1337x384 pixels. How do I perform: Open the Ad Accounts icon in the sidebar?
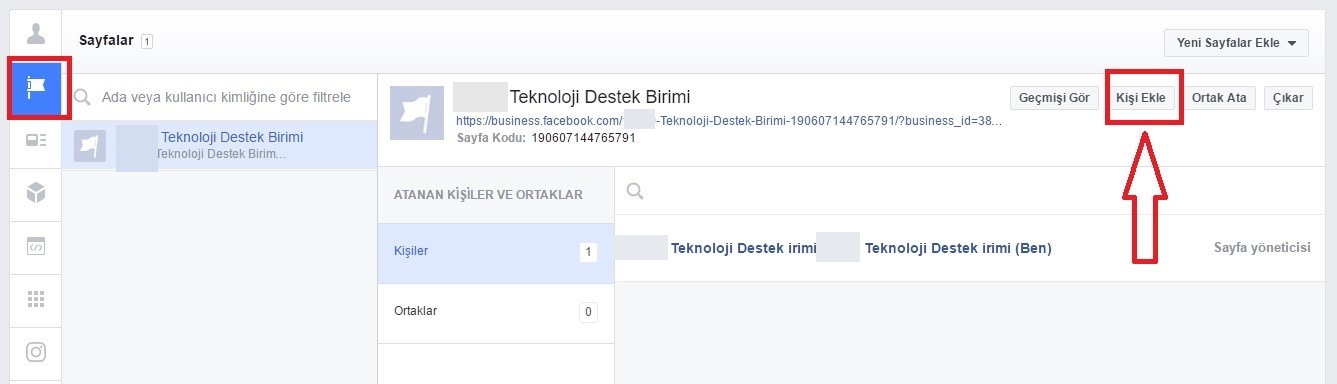[36, 141]
